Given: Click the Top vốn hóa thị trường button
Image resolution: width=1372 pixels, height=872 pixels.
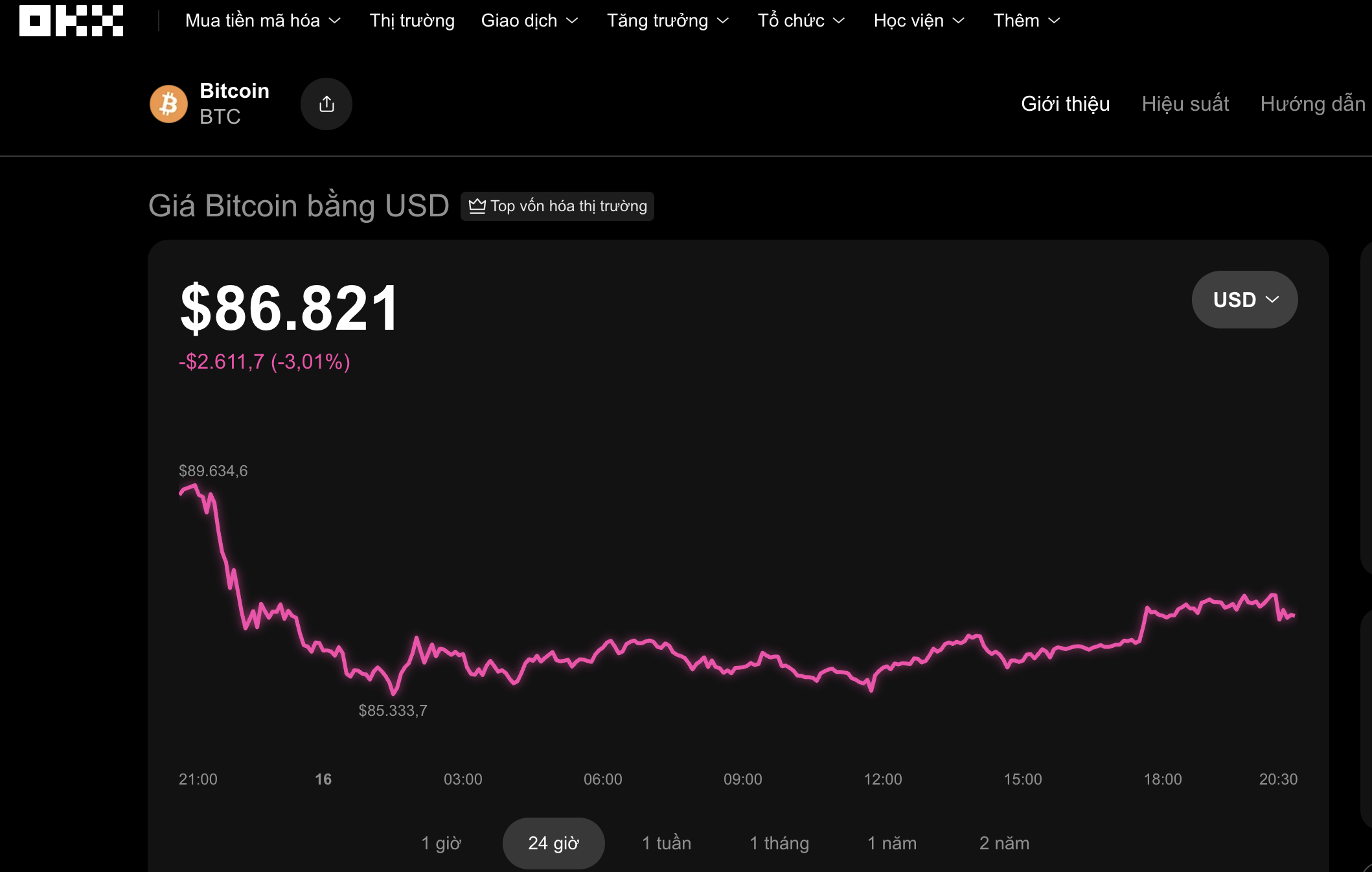Looking at the screenshot, I should 557,205.
